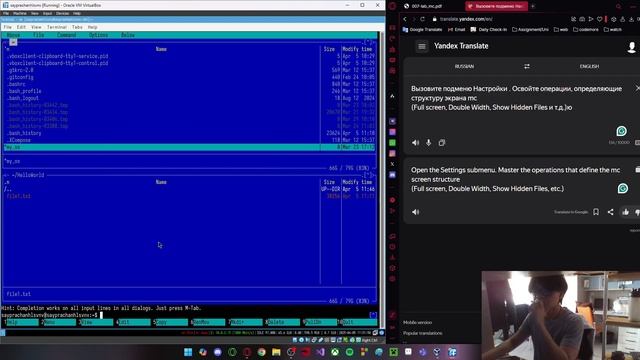The width and height of the screenshot is (640, 360).
Task: Clear the source text with the X
Action: pos(637,88)
